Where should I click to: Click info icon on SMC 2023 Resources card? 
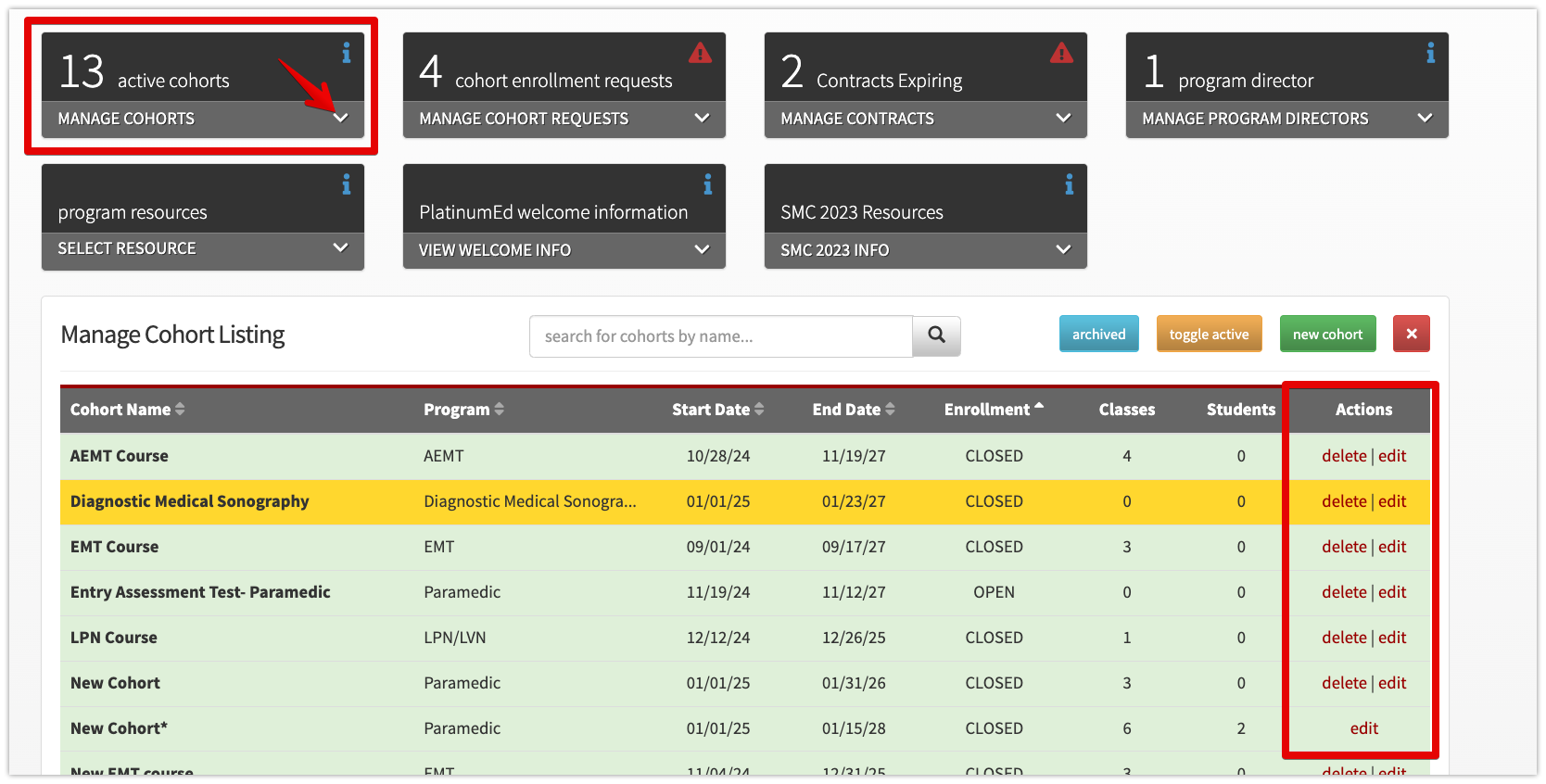pos(1069,185)
